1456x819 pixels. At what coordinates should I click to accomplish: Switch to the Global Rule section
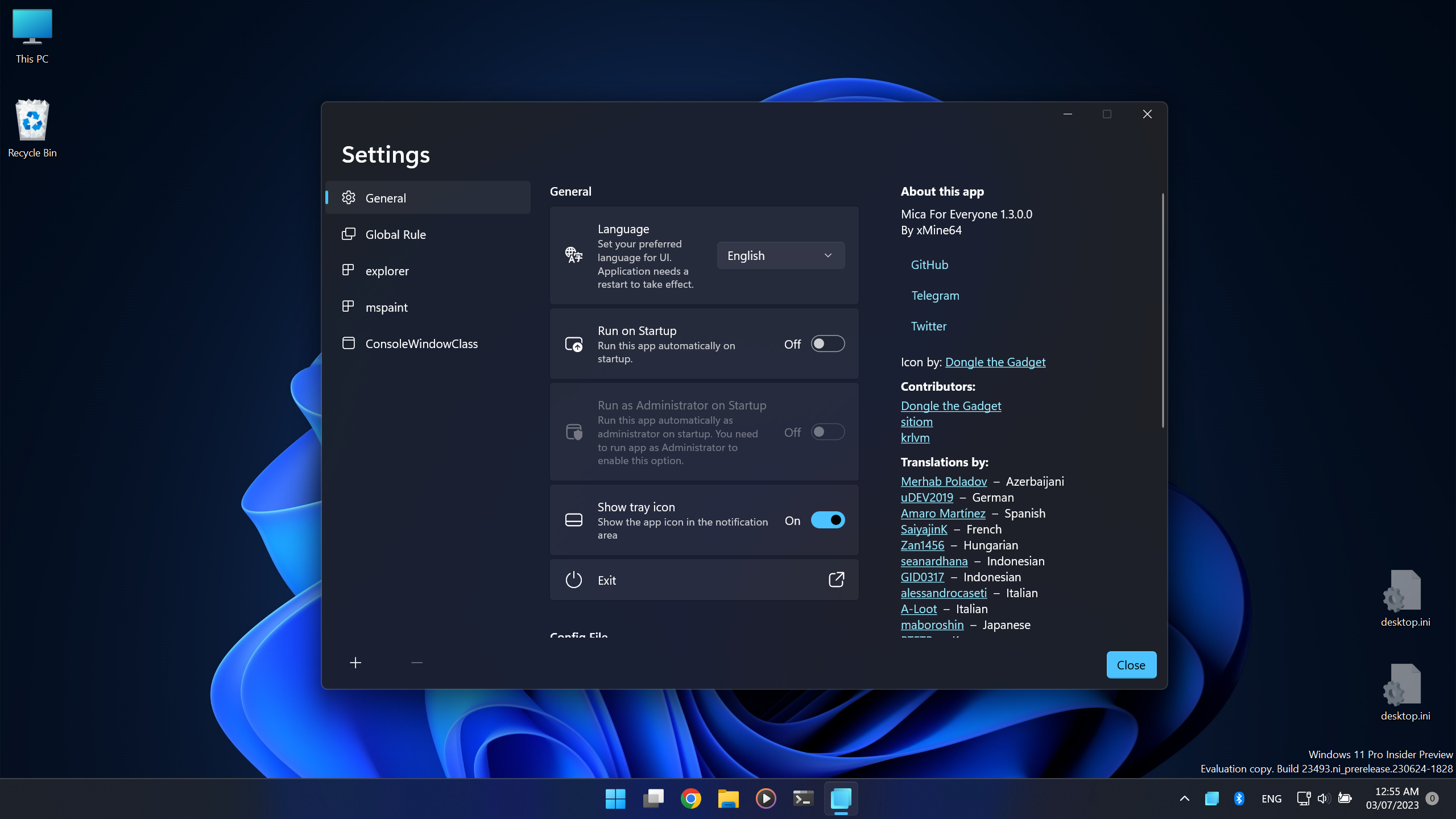point(395,234)
